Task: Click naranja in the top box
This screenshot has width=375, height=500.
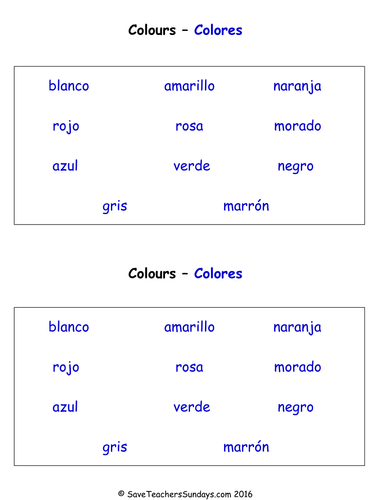Action: (x=297, y=87)
